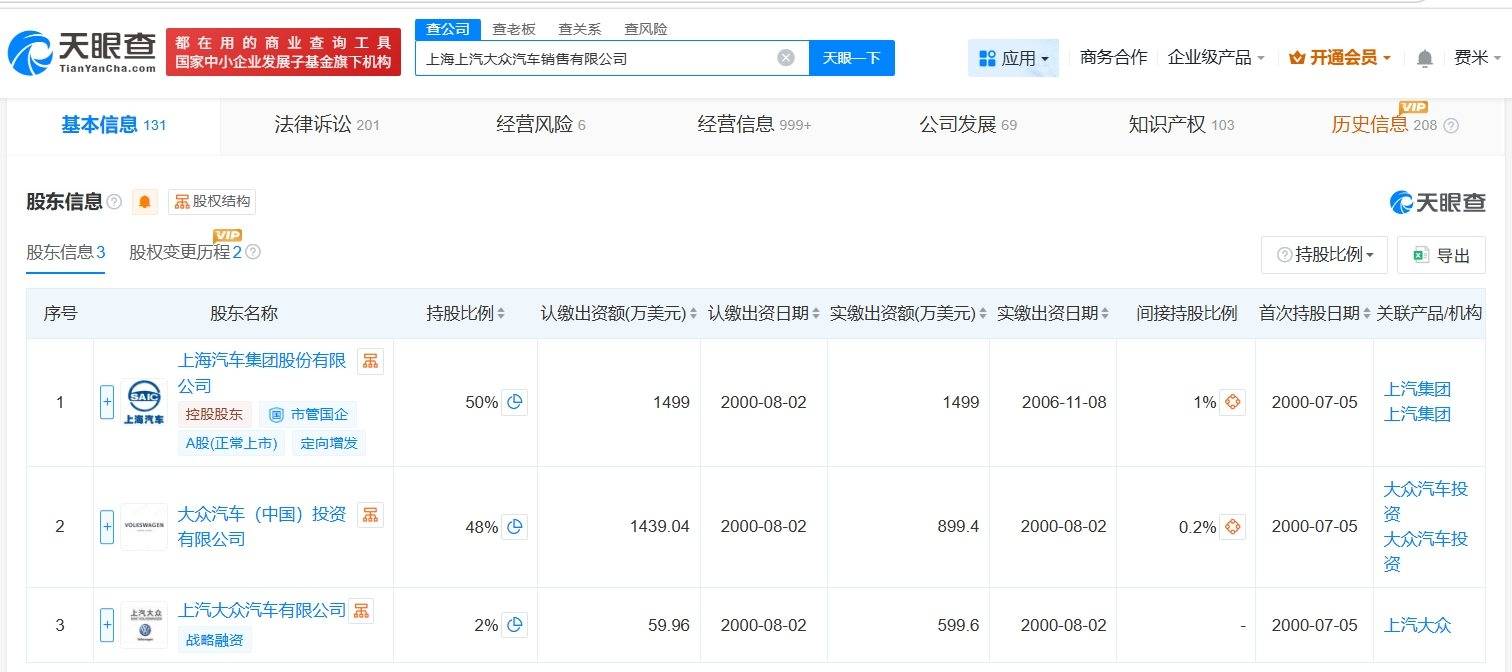
Task: Open the 企业级产品 dropdown menu
Action: pos(1216,58)
